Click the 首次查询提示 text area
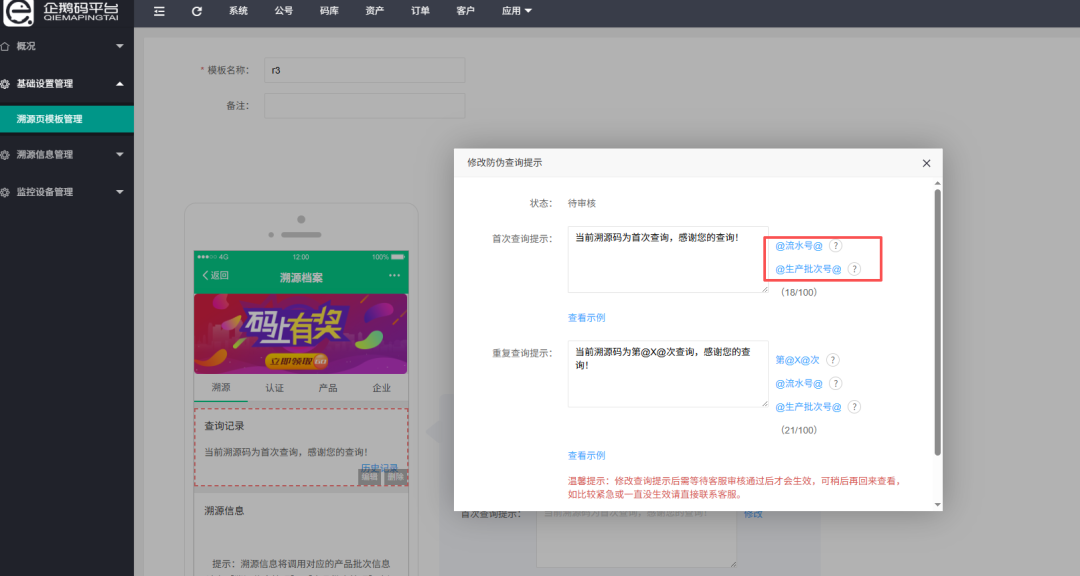The image size is (1080, 576). point(667,259)
